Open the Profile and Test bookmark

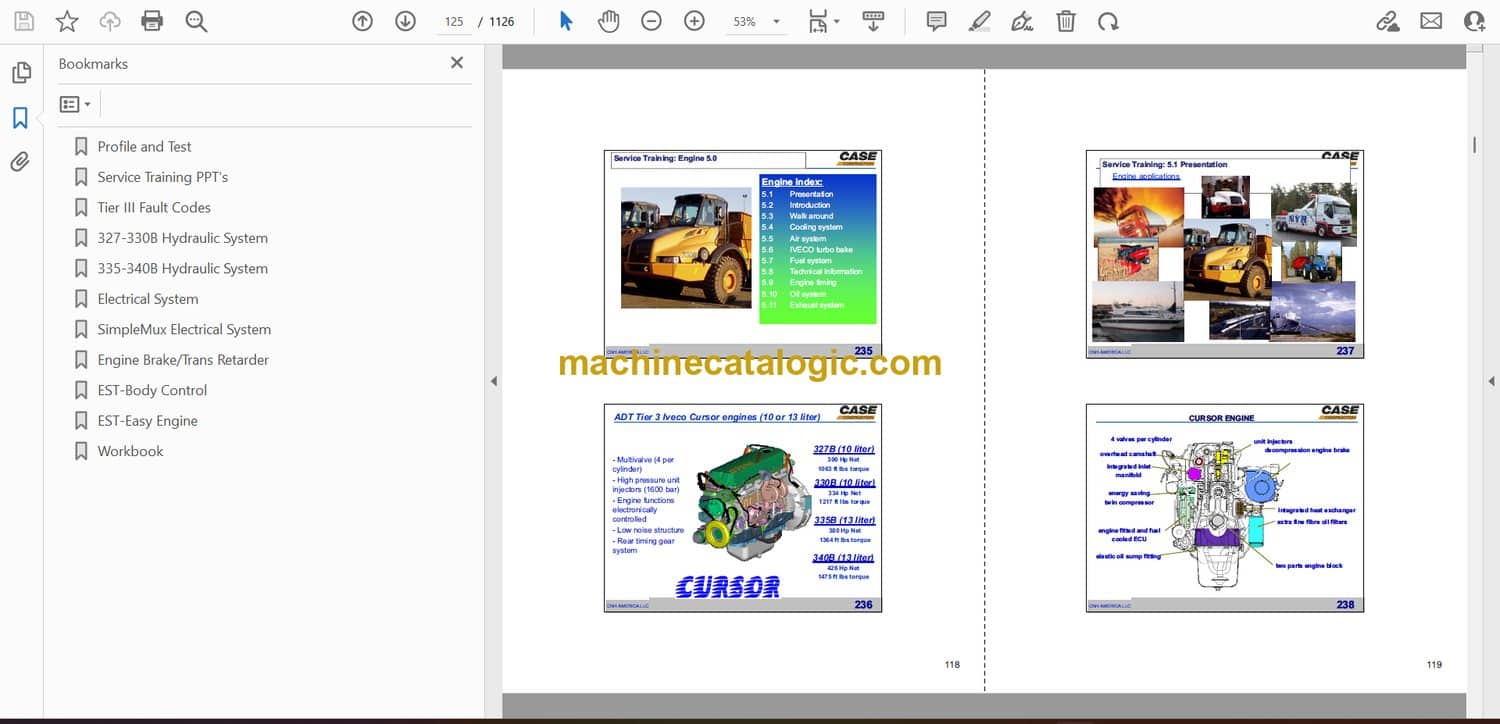(x=144, y=146)
